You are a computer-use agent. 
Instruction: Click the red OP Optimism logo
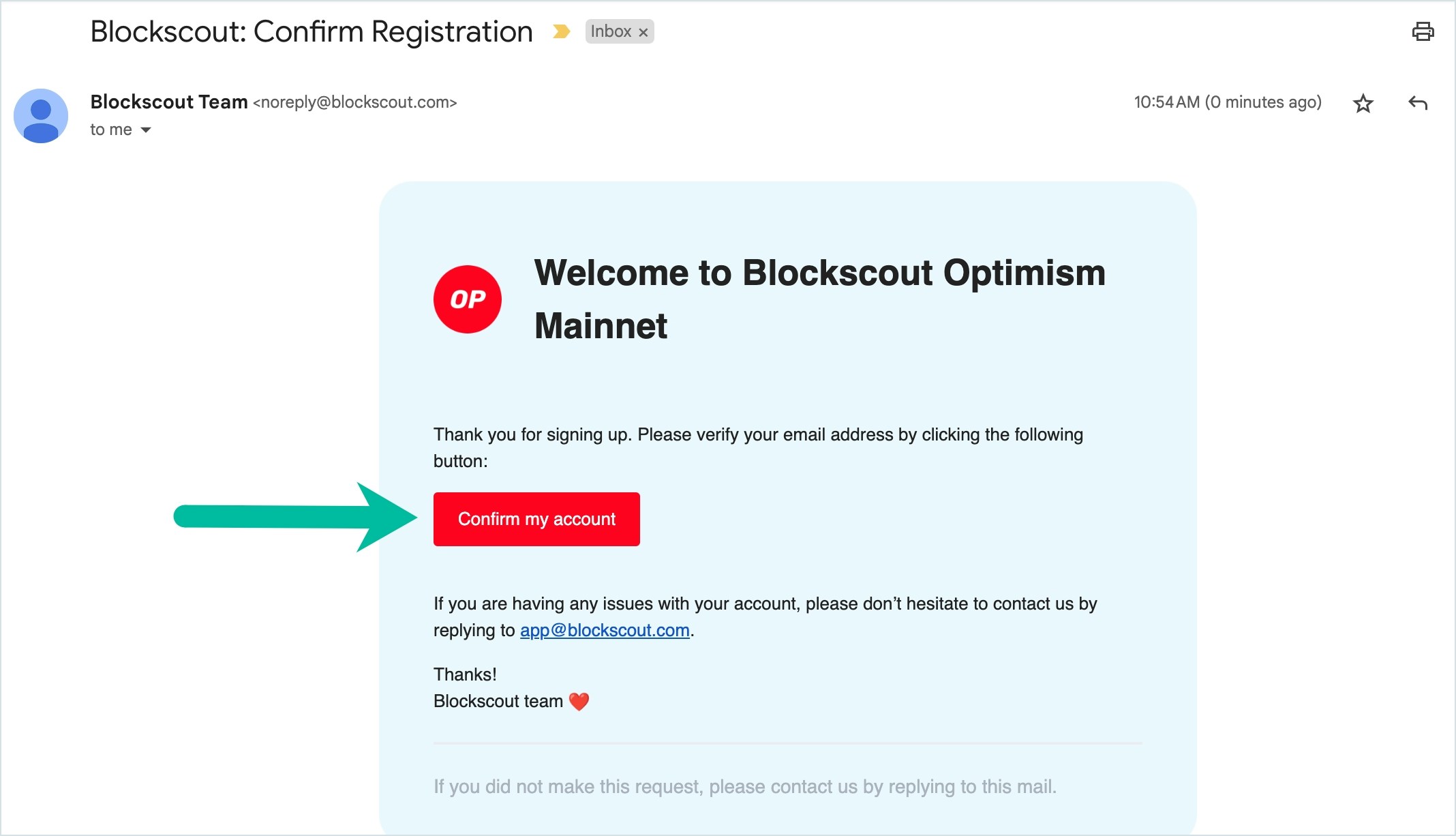point(468,299)
